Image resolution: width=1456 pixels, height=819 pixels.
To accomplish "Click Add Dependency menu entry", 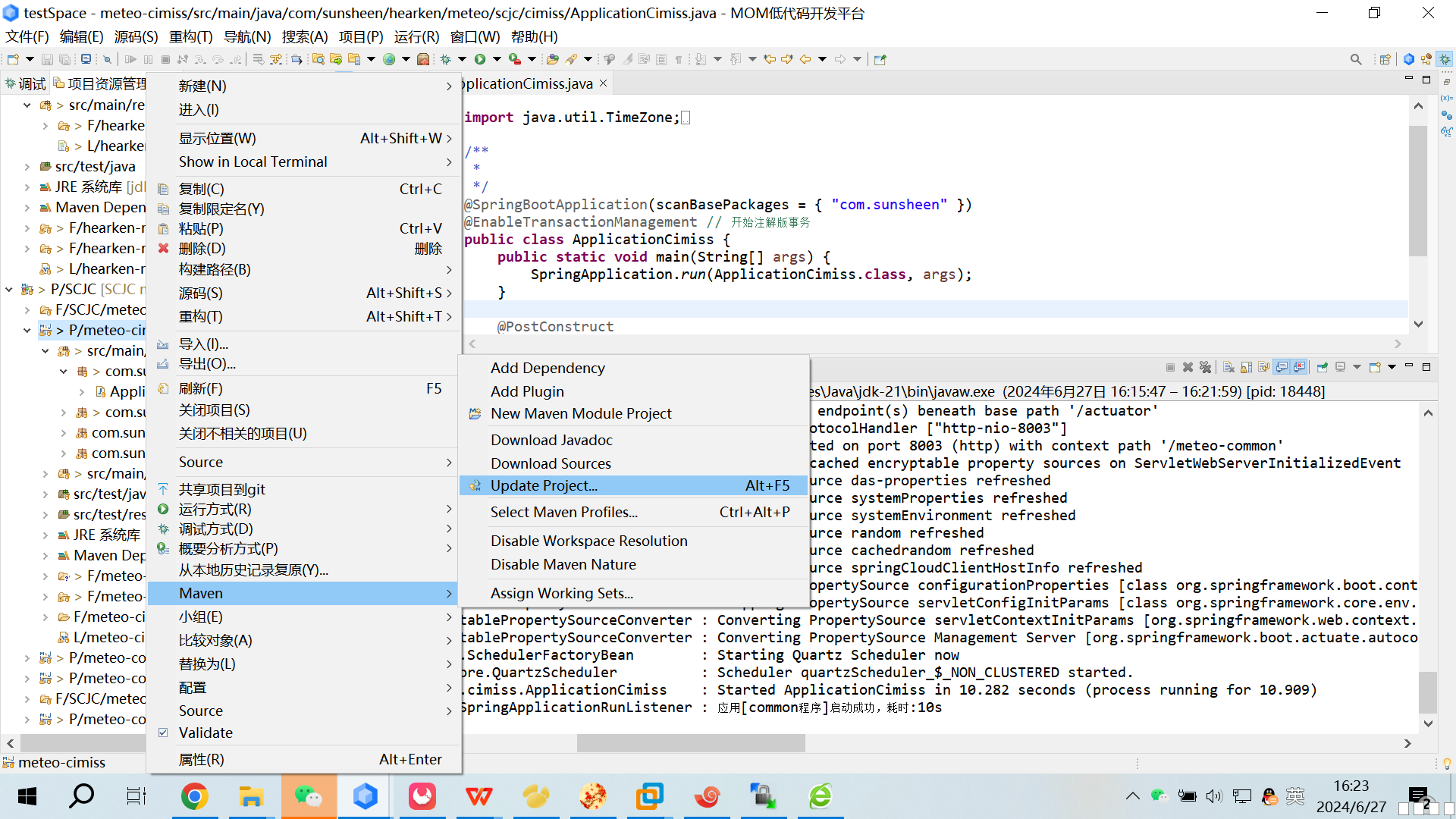I will pyautogui.click(x=548, y=368).
